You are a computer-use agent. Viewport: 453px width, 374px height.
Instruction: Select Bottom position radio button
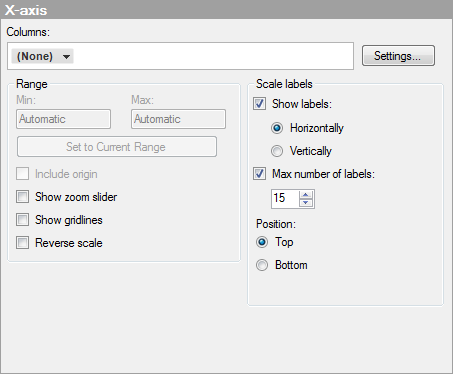click(x=262, y=265)
